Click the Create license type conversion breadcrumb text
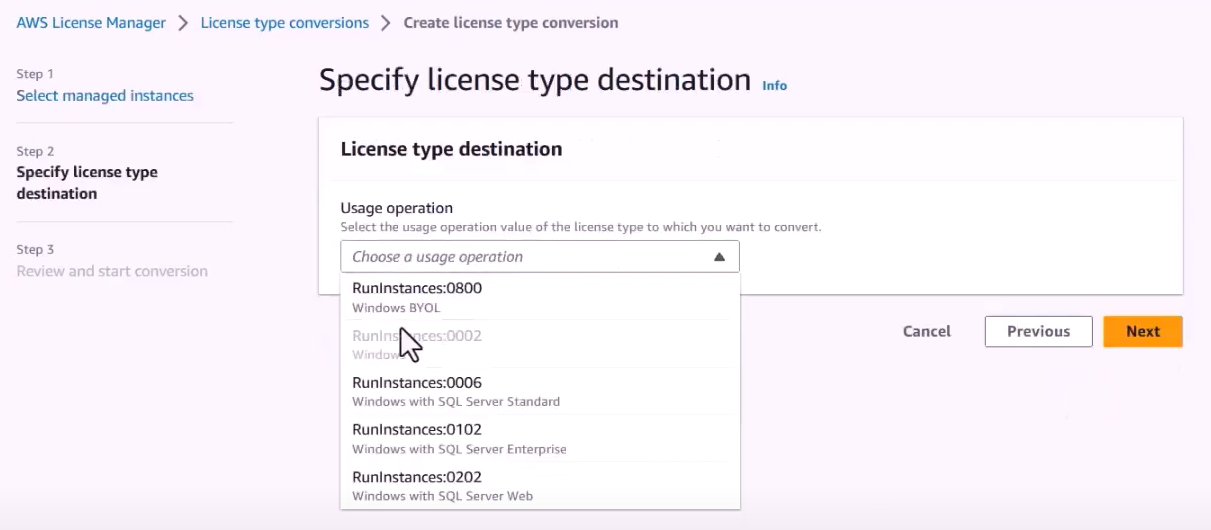The image size is (1211, 530). point(511,22)
